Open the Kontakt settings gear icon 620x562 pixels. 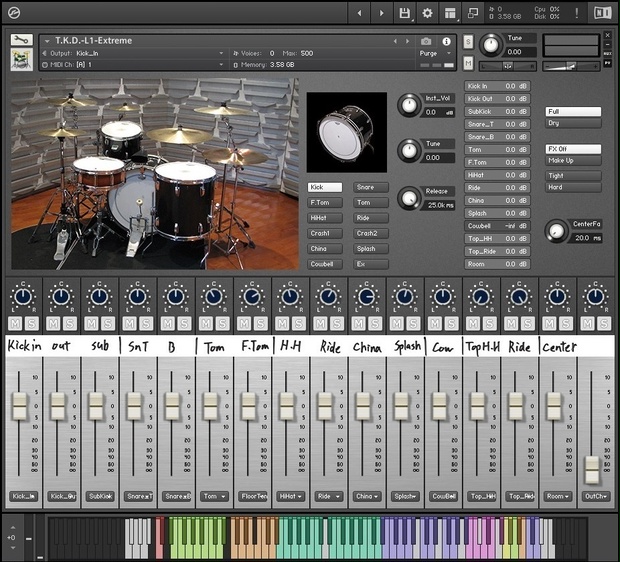(427, 13)
